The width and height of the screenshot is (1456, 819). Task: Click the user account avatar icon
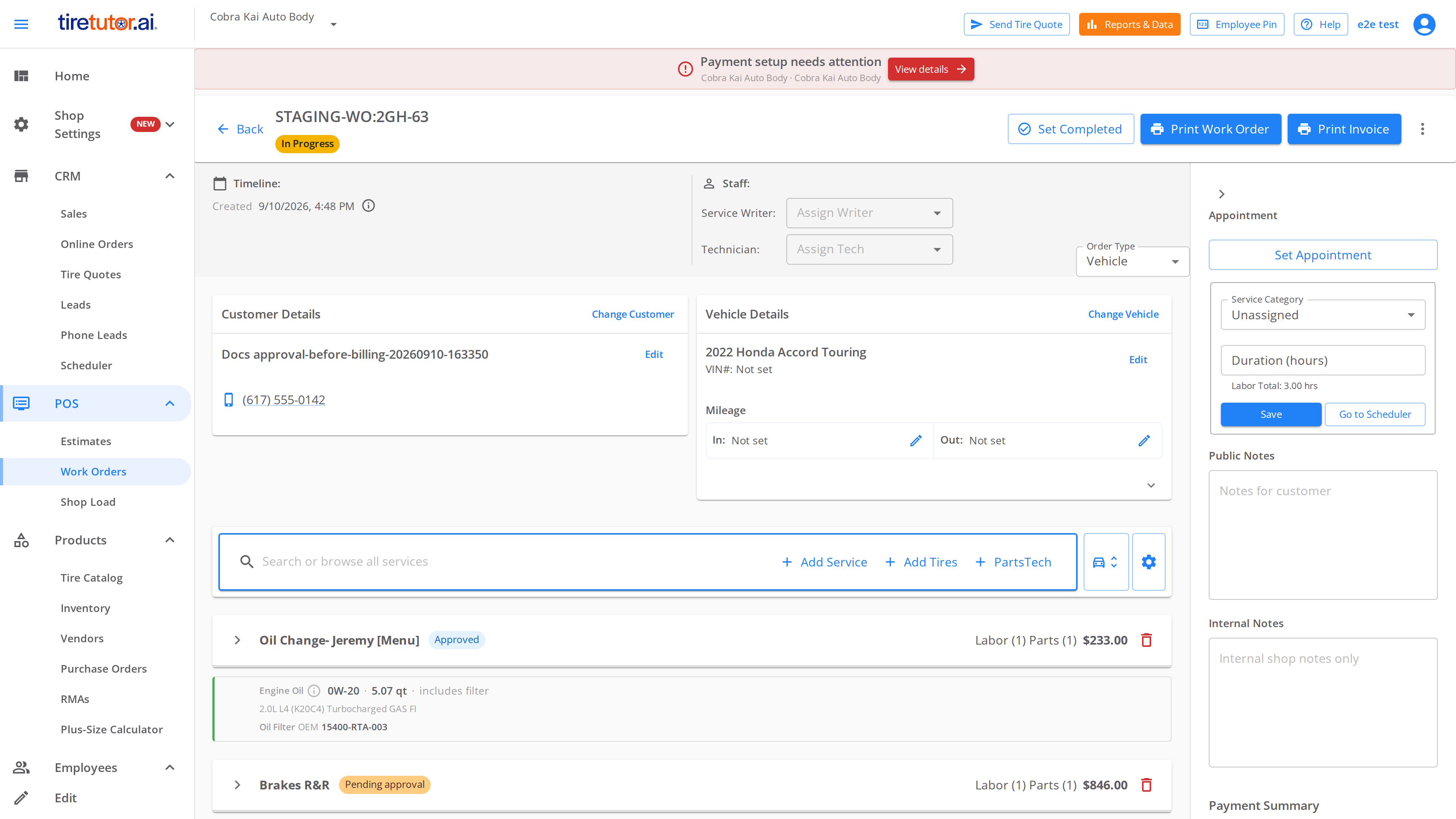[x=1424, y=24]
